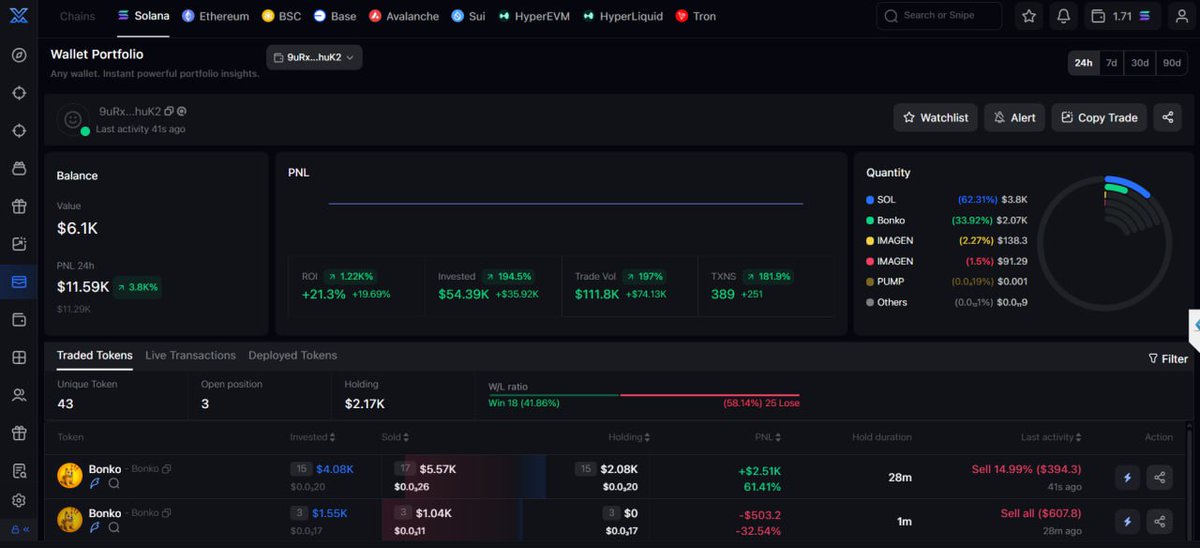
Task: Switch to the Sui chain
Action: pyautogui.click(x=468, y=16)
